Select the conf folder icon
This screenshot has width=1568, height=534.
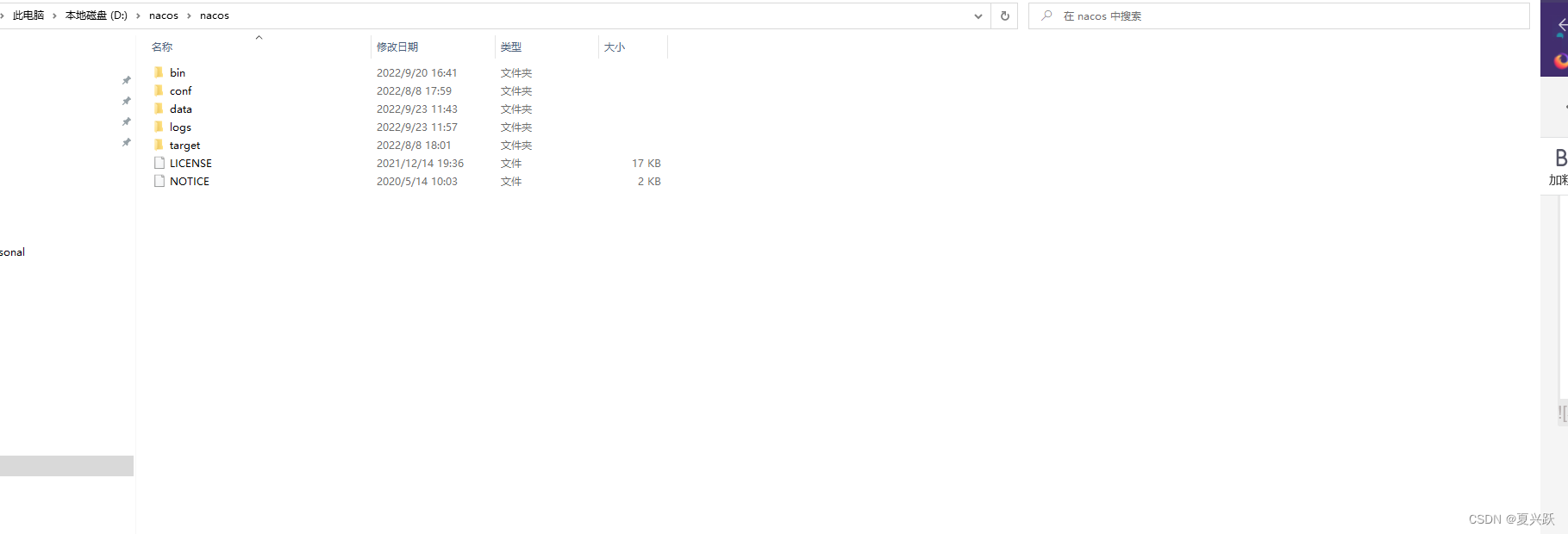(x=159, y=90)
